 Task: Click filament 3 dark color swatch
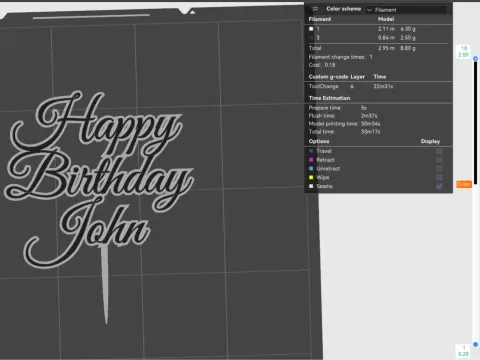click(x=311, y=38)
